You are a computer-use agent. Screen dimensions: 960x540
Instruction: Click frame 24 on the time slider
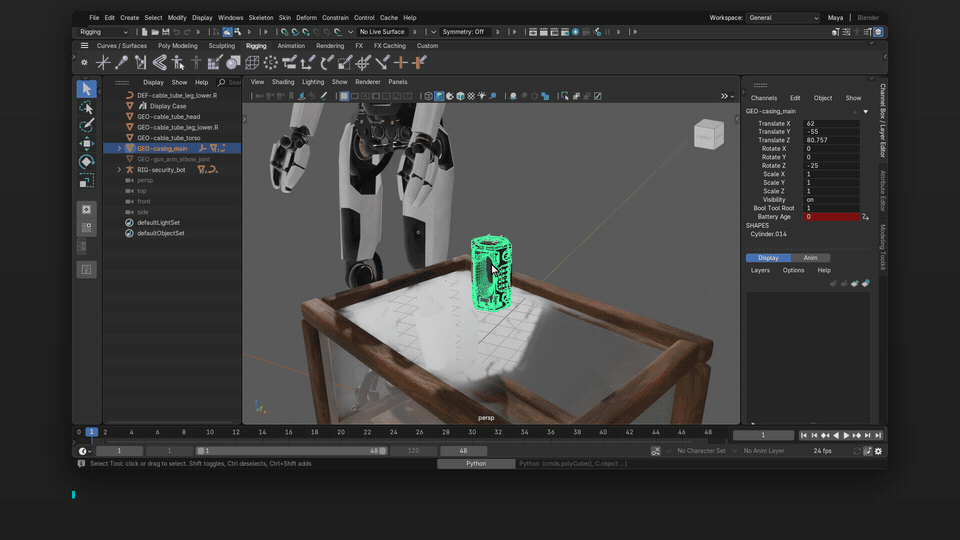[393, 432]
